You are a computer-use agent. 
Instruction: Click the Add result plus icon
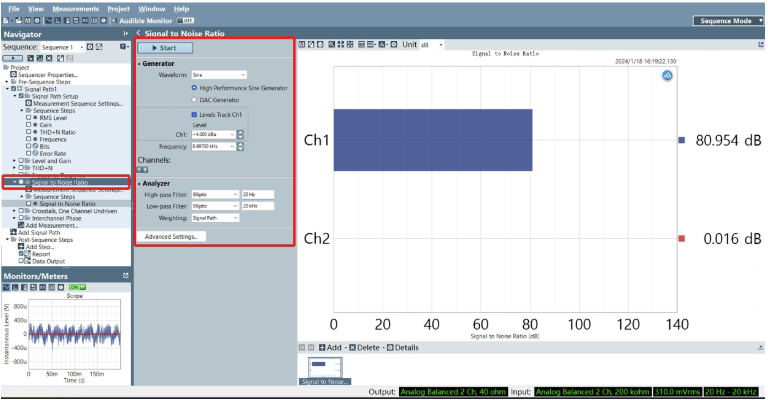[323, 347]
